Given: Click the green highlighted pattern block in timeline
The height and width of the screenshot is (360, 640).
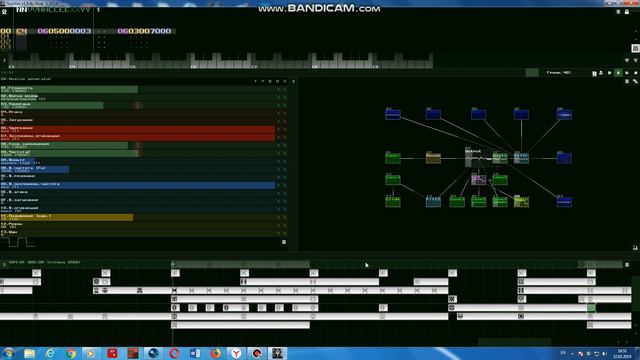Looking at the screenshot, I should [x=591, y=308].
